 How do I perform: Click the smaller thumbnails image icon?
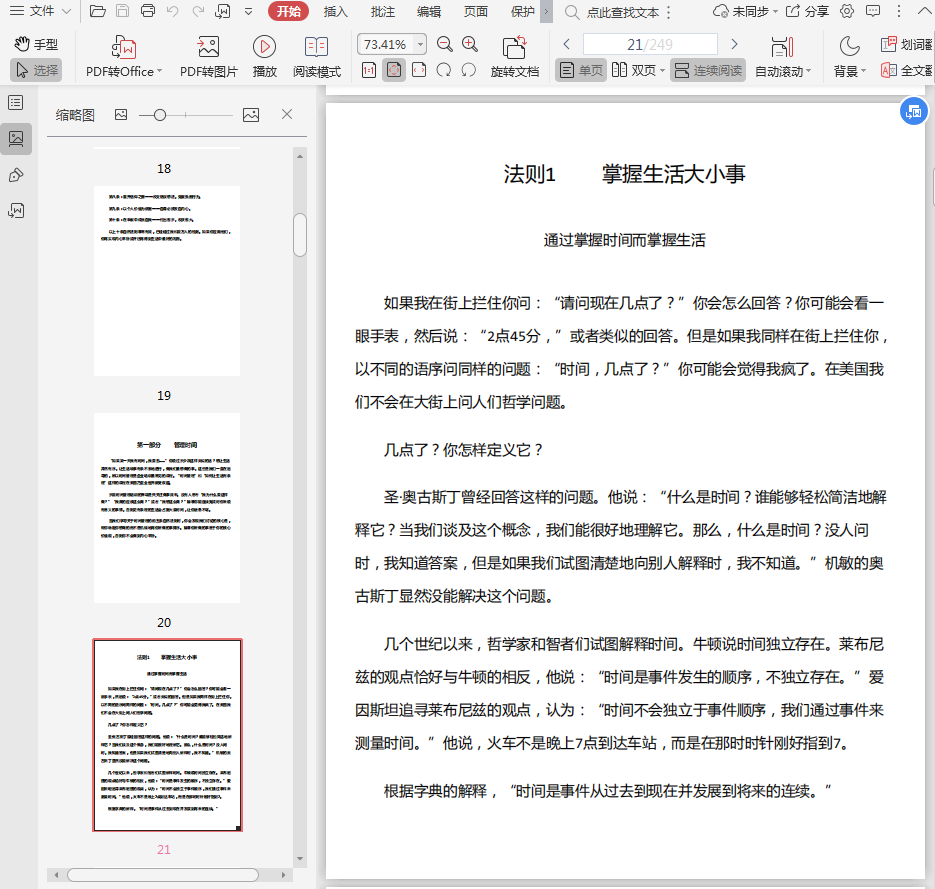click(x=121, y=114)
